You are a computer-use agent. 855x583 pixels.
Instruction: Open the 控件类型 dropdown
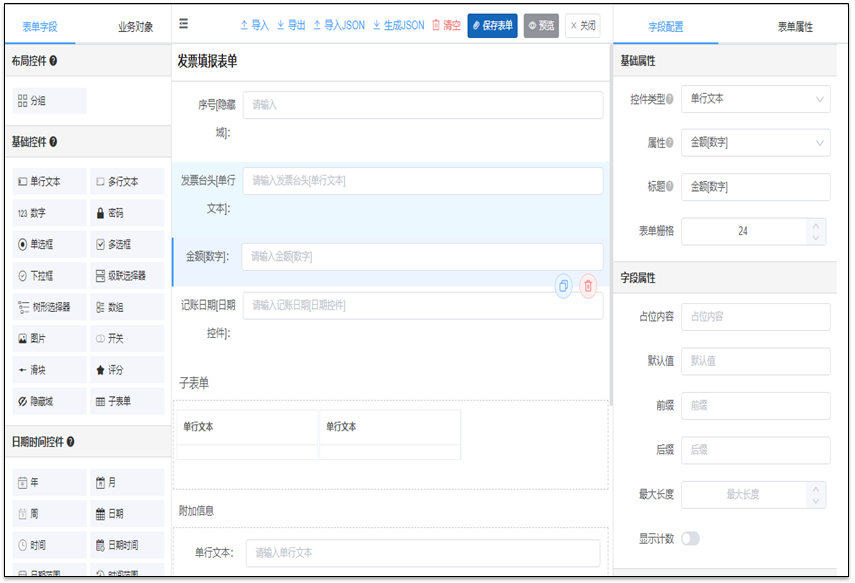(x=755, y=99)
